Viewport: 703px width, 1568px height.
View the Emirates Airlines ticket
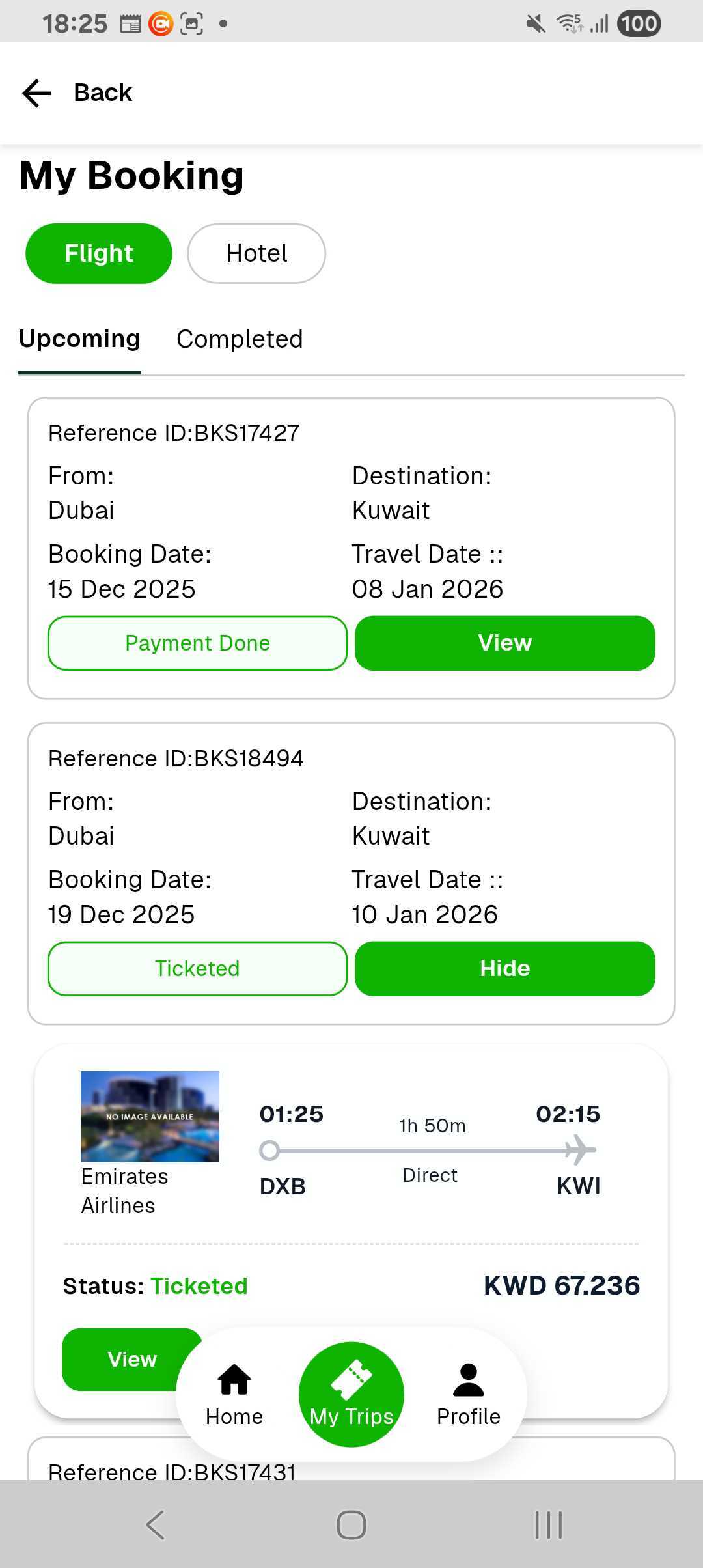124,1359
